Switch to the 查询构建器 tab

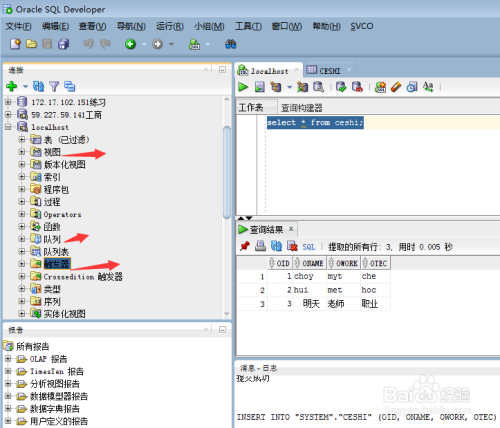(302, 108)
